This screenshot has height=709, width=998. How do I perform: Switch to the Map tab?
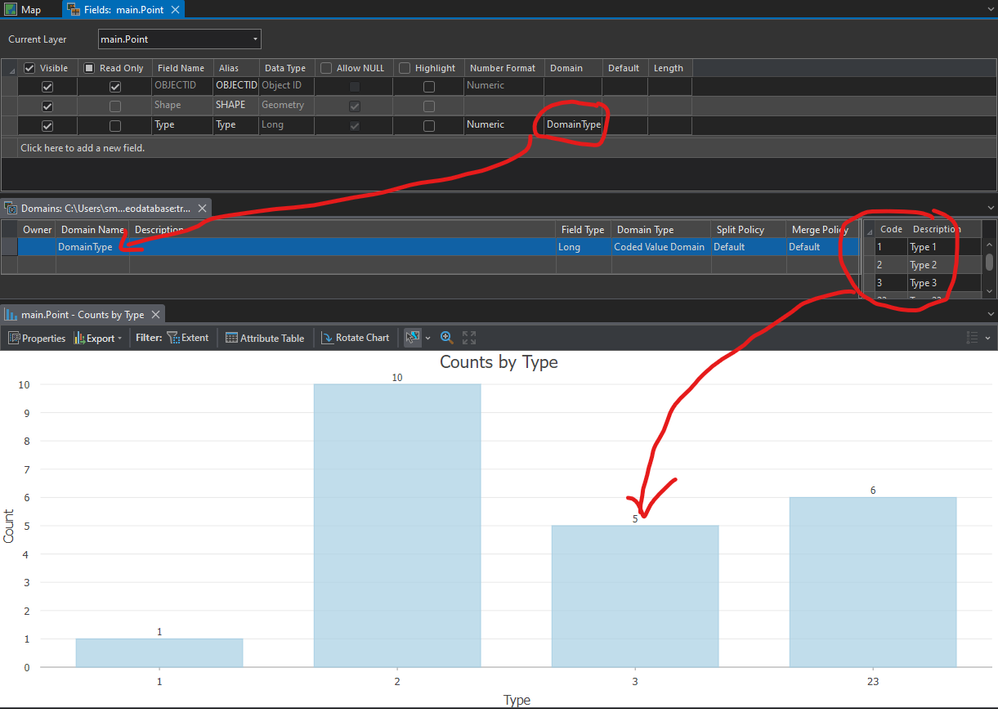[x=24, y=10]
